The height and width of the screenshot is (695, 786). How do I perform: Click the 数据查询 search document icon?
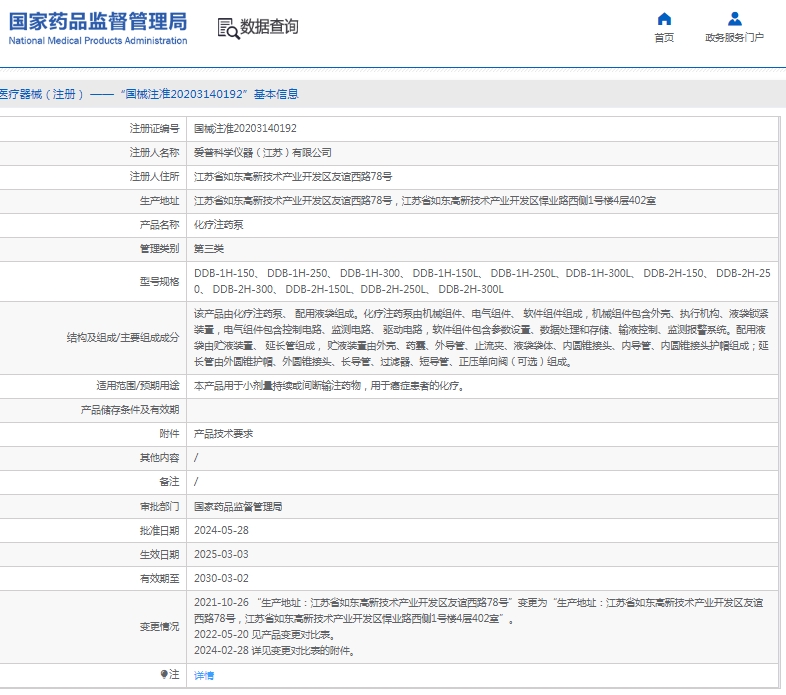point(229,28)
